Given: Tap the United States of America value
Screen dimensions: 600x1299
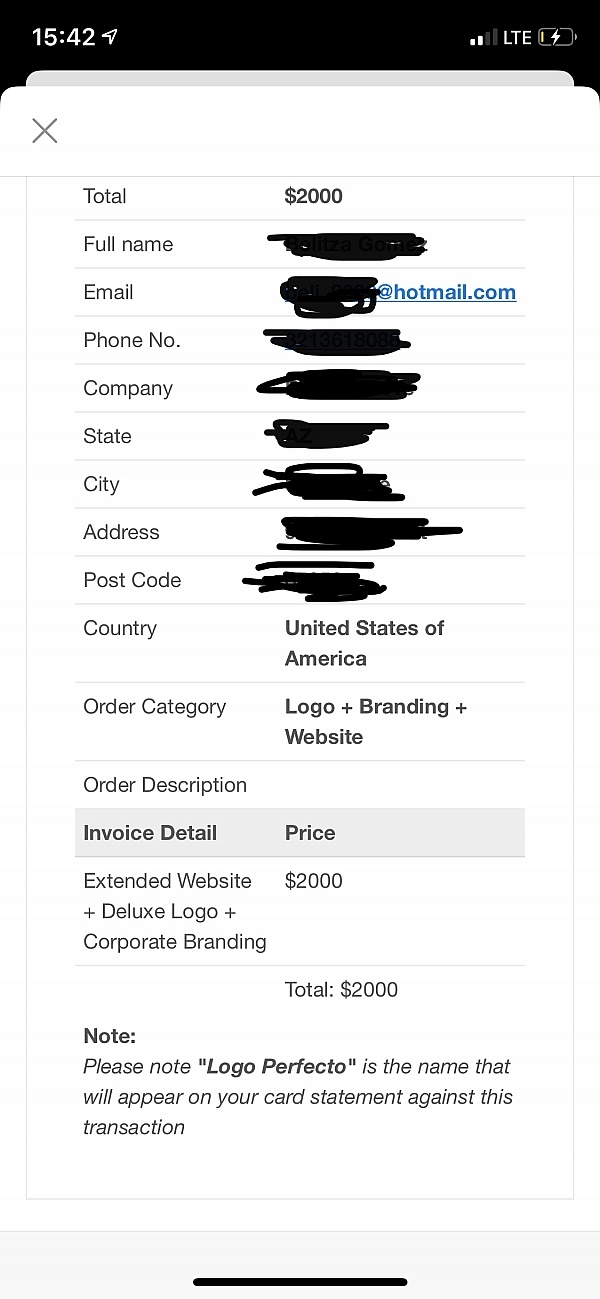Looking at the screenshot, I should pyautogui.click(x=364, y=643).
